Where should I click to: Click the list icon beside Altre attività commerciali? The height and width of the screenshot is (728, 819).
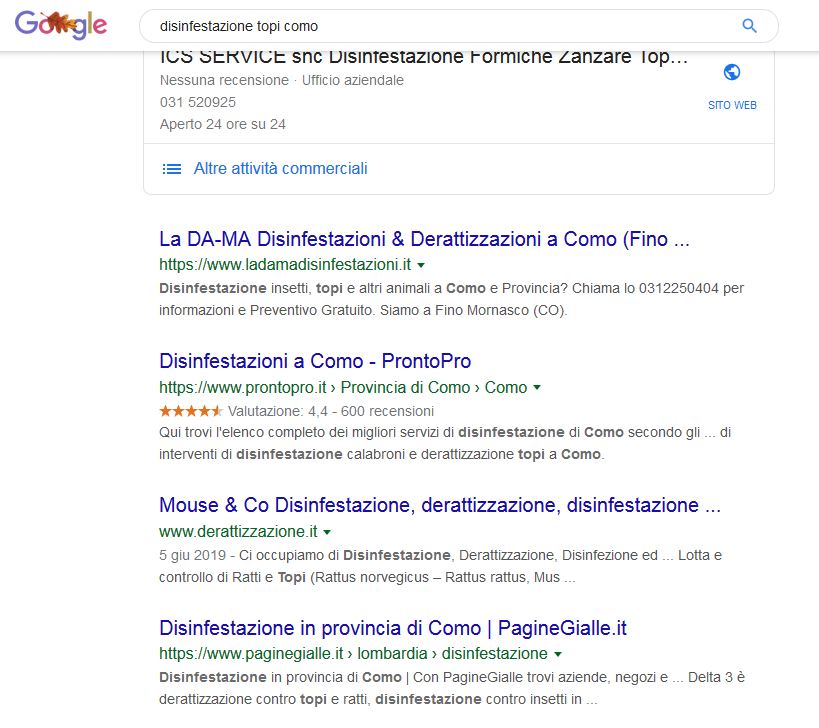tap(172, 169)
